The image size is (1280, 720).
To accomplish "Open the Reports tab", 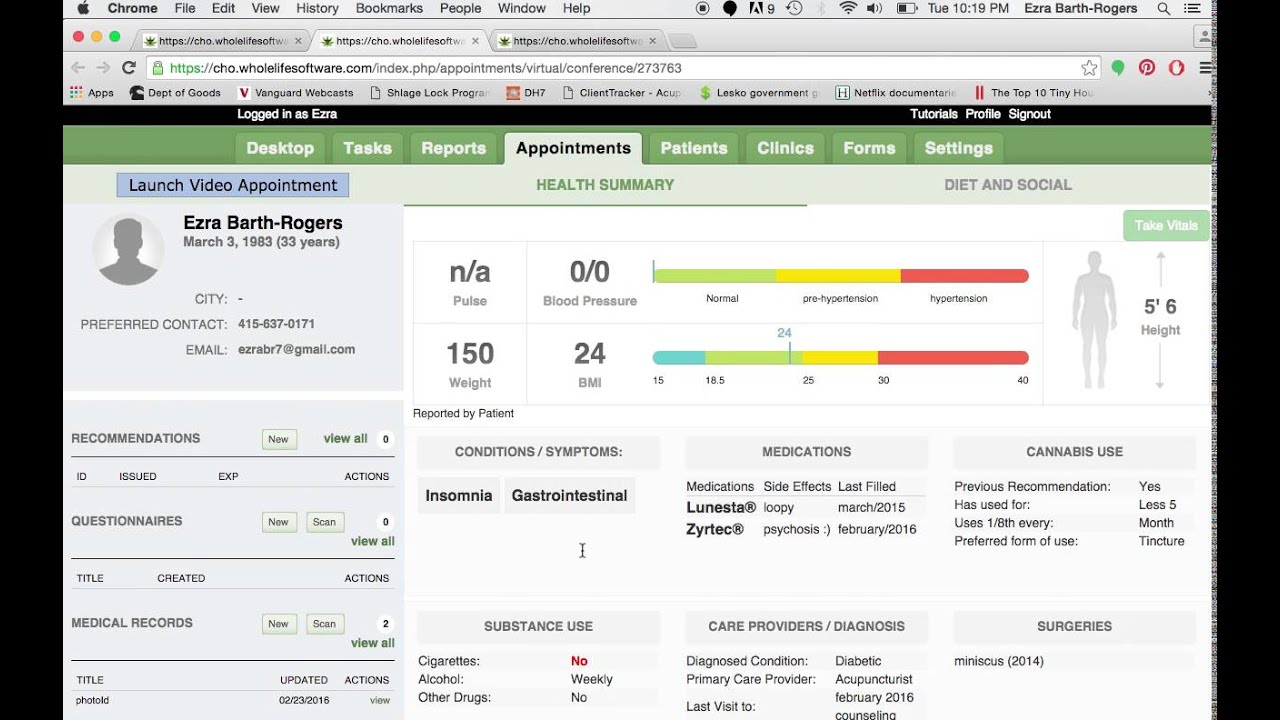I will click(x=453, y=148).
